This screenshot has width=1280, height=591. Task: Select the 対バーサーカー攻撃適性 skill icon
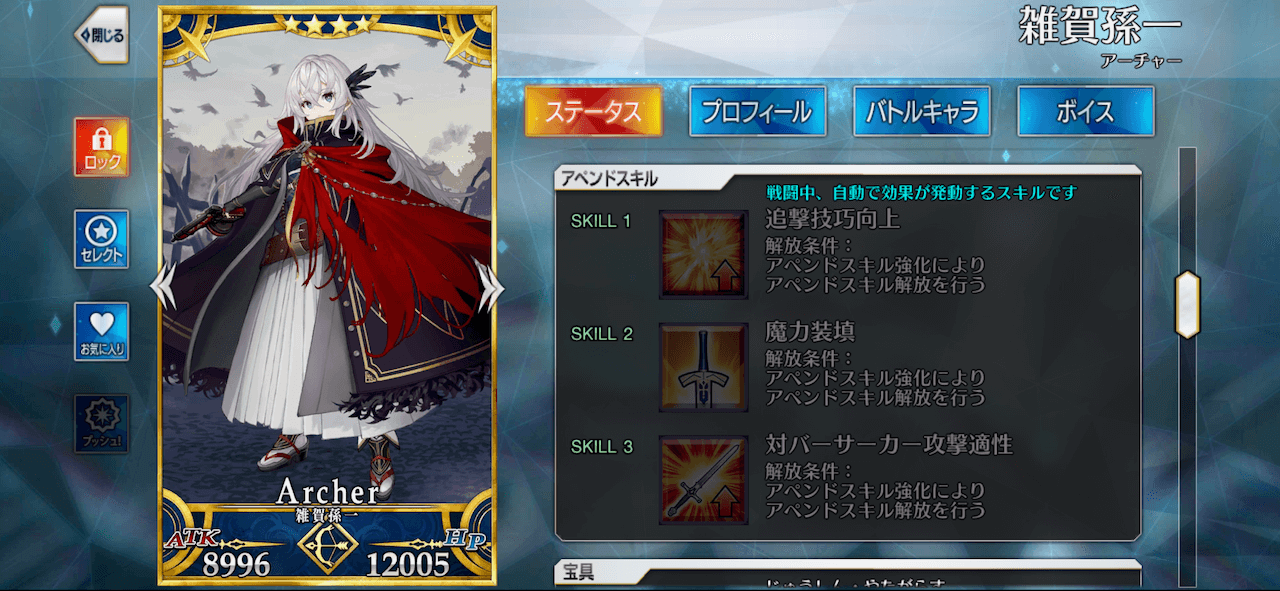pyautogui.click(x=703, y=480)
